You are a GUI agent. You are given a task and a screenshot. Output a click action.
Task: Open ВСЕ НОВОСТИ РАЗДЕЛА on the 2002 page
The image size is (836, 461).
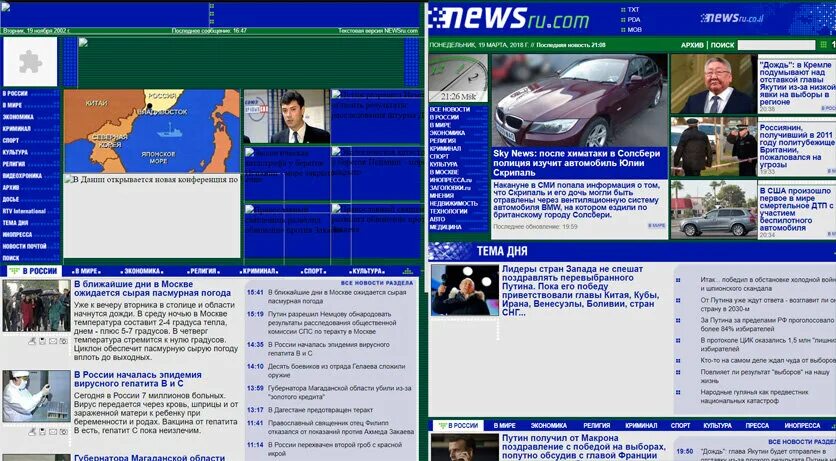coord(377,283)
